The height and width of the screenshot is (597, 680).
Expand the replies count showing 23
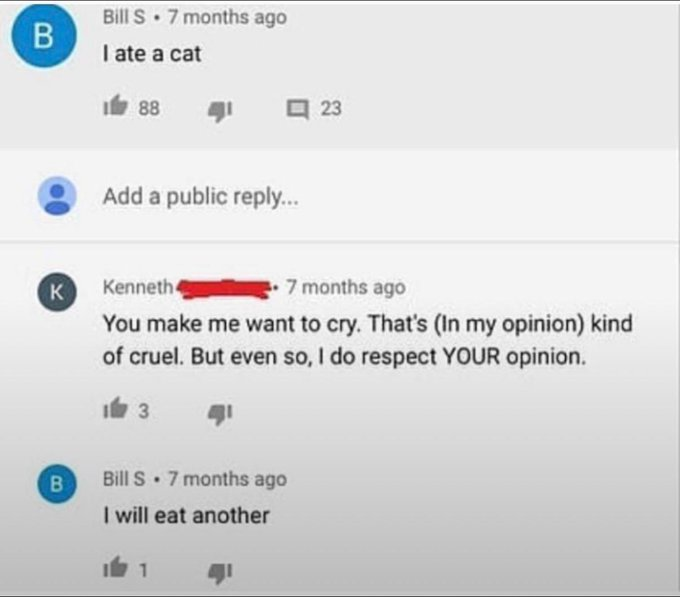pos(331,108)
